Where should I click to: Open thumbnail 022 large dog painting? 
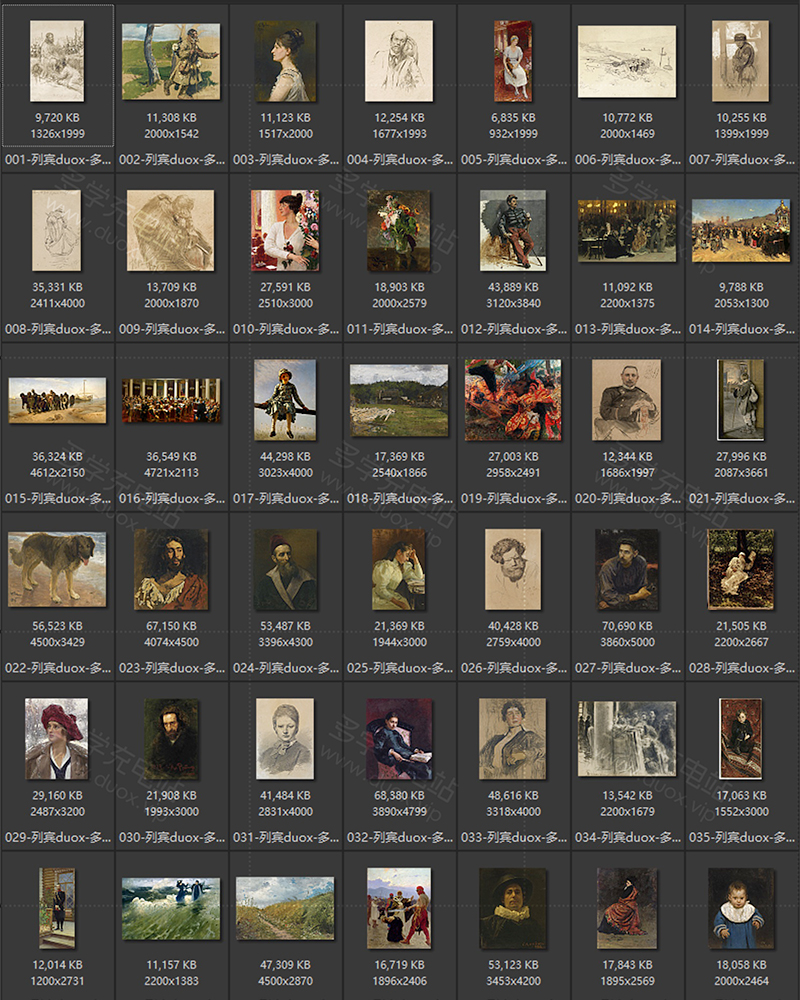[57, 569]
